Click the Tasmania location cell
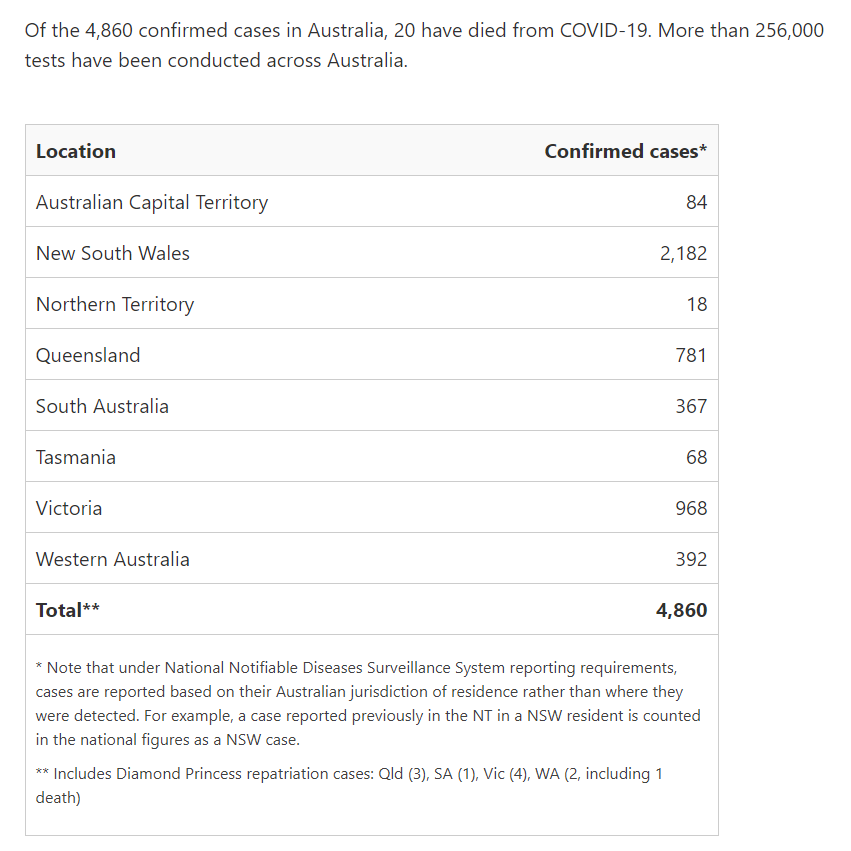The width and height of the screenshot is (851, 851). tap(76, 458)
